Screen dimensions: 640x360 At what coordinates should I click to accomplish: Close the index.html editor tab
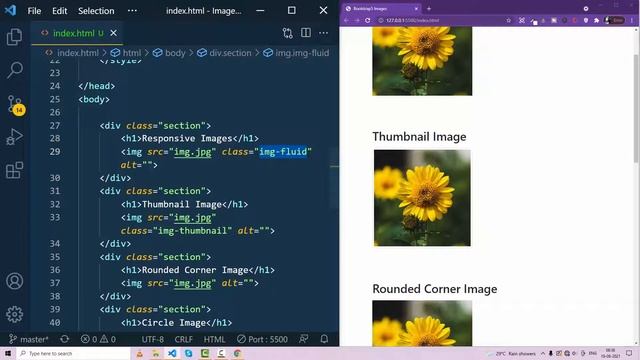(113, 33)
